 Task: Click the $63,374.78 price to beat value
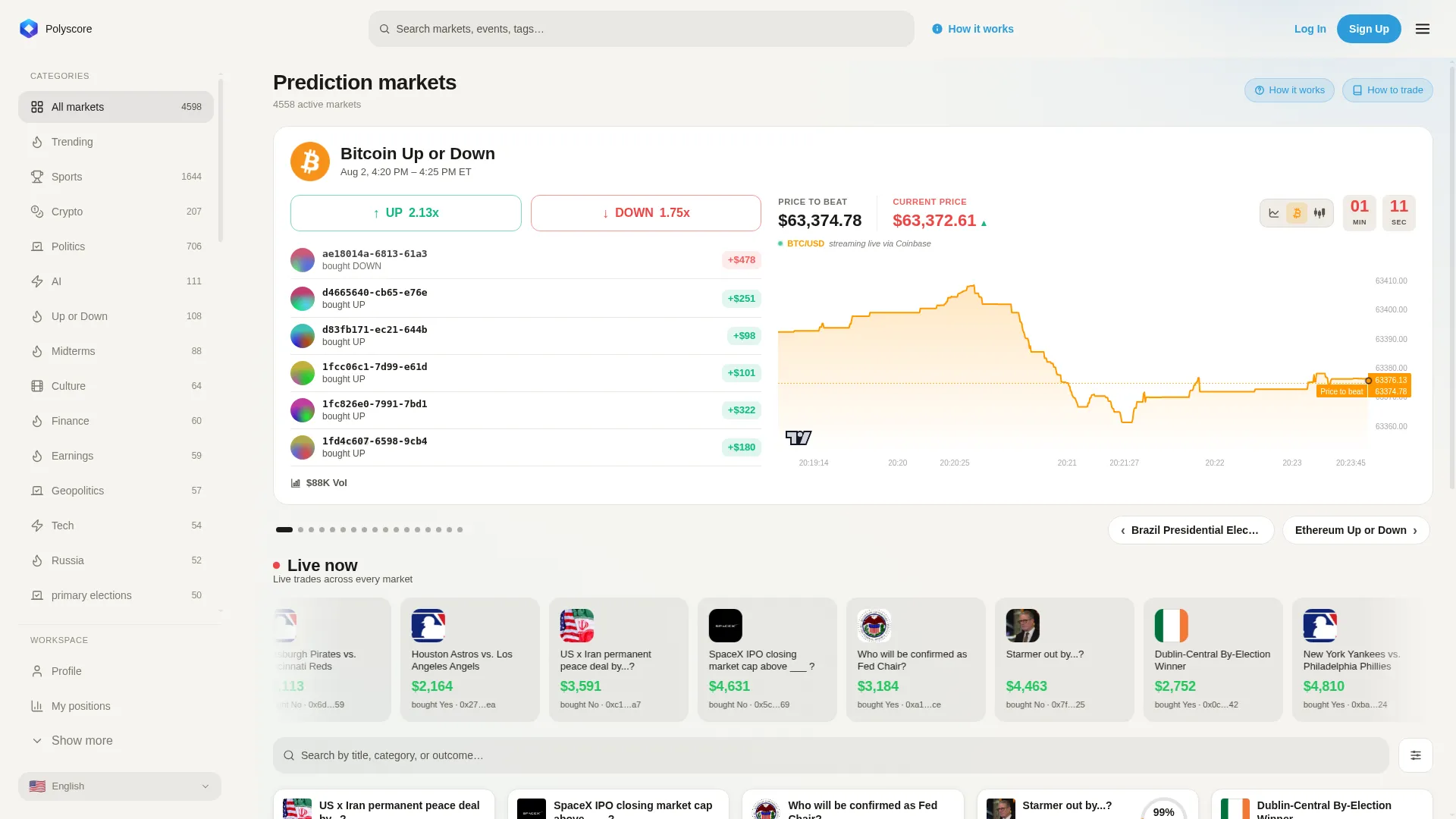pos(820,221)
